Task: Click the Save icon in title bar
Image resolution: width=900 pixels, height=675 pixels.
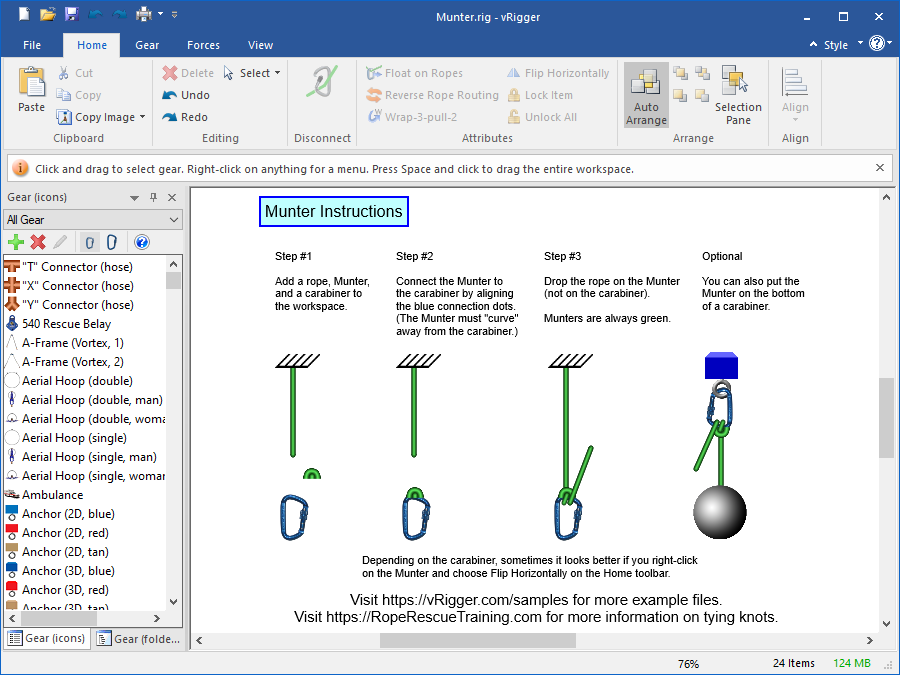Action: [x=72, y=15]
